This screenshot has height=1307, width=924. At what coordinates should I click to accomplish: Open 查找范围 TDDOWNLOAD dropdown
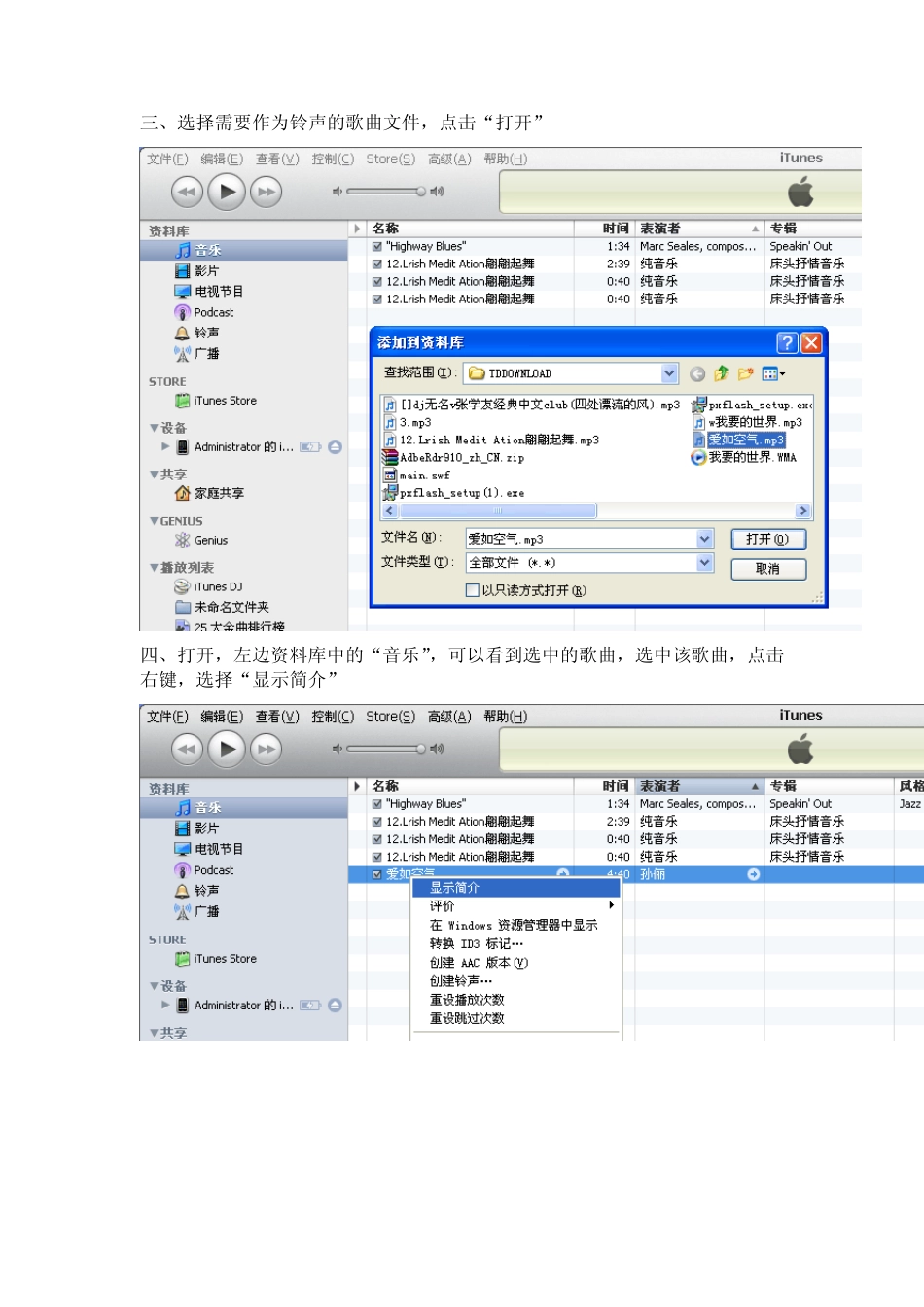point(670,373)
